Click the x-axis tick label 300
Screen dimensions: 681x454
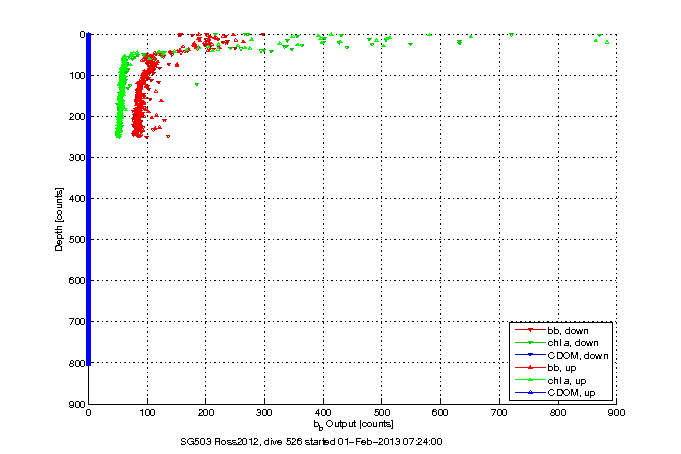[x=264, y=412]
